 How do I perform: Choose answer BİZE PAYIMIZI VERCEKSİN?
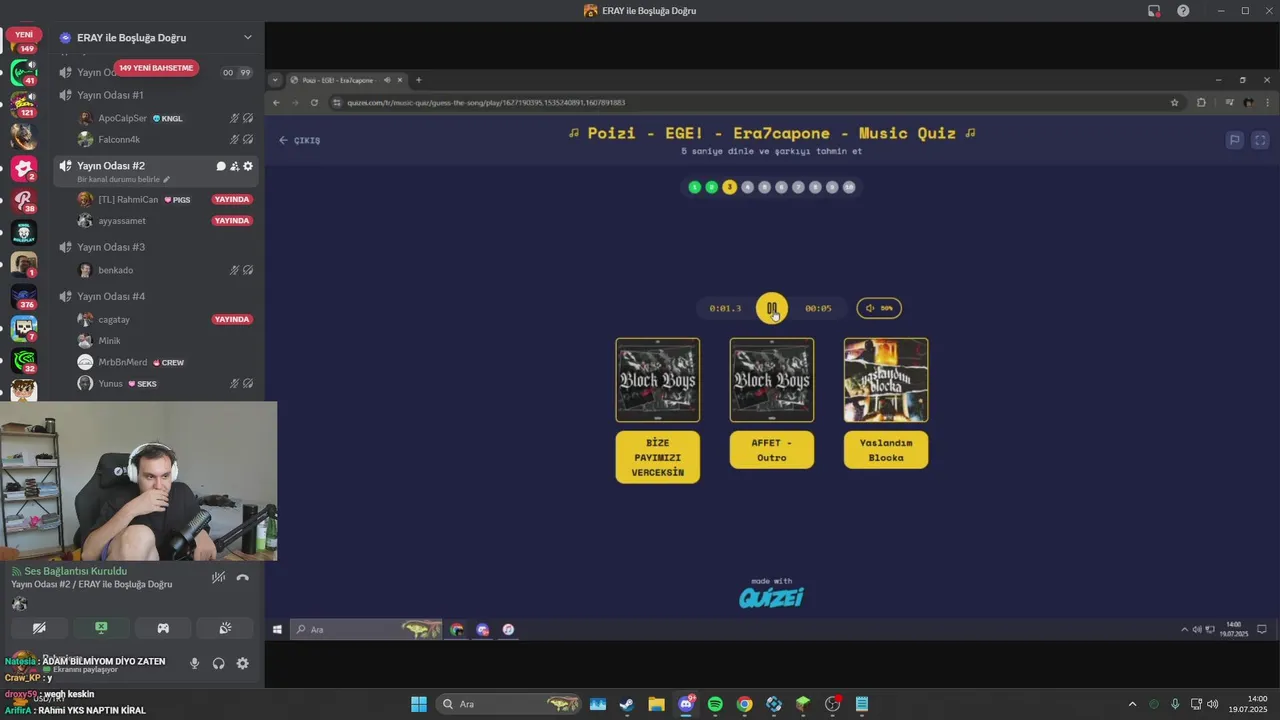[658, 457]
